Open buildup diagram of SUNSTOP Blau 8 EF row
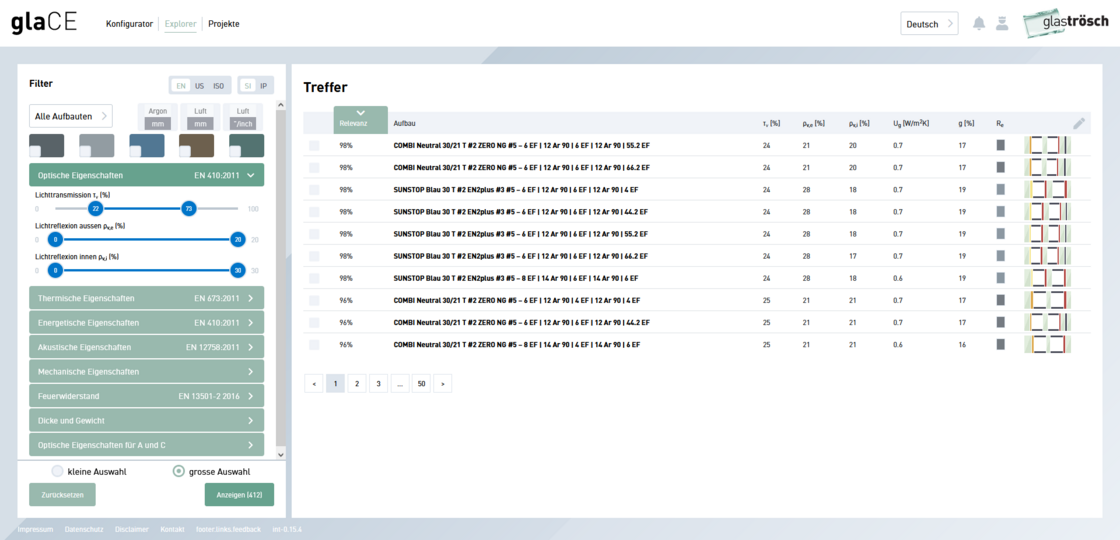 1048,278
